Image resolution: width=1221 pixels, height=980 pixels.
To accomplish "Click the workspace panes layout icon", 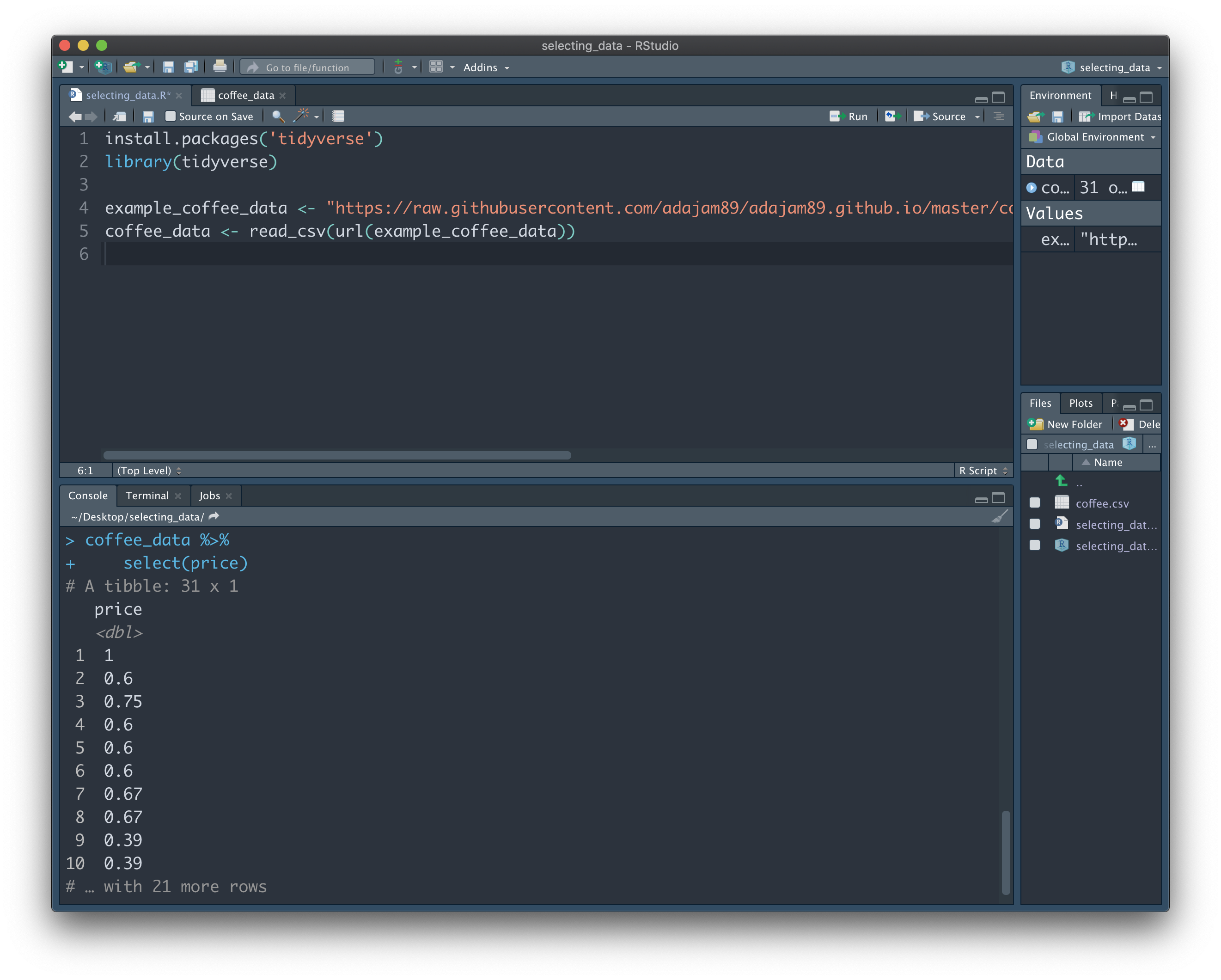I will [x=435, y=67].
